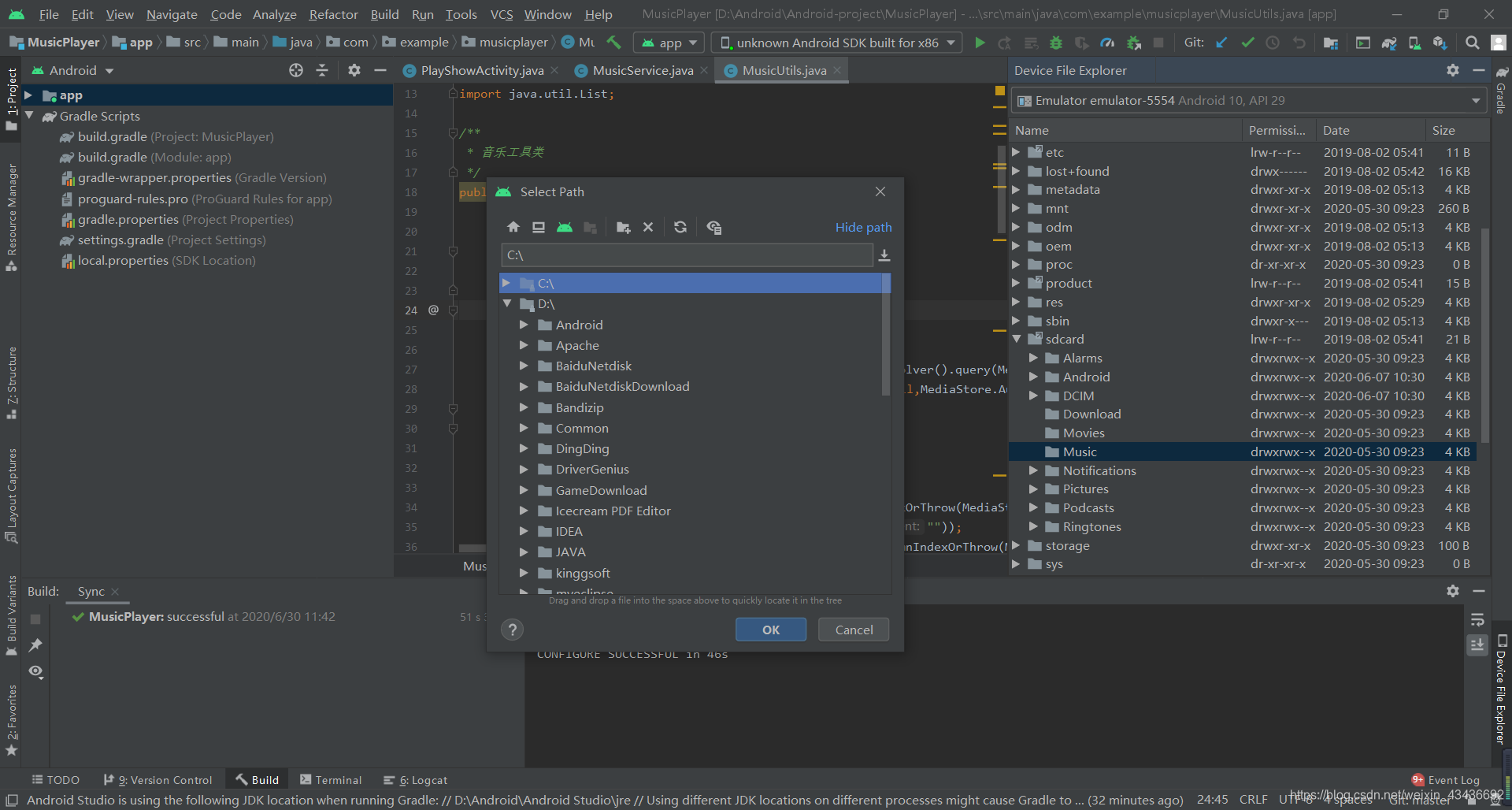
Task: Click the Desktop directory icon in Select Path
Action: (539, 227)
